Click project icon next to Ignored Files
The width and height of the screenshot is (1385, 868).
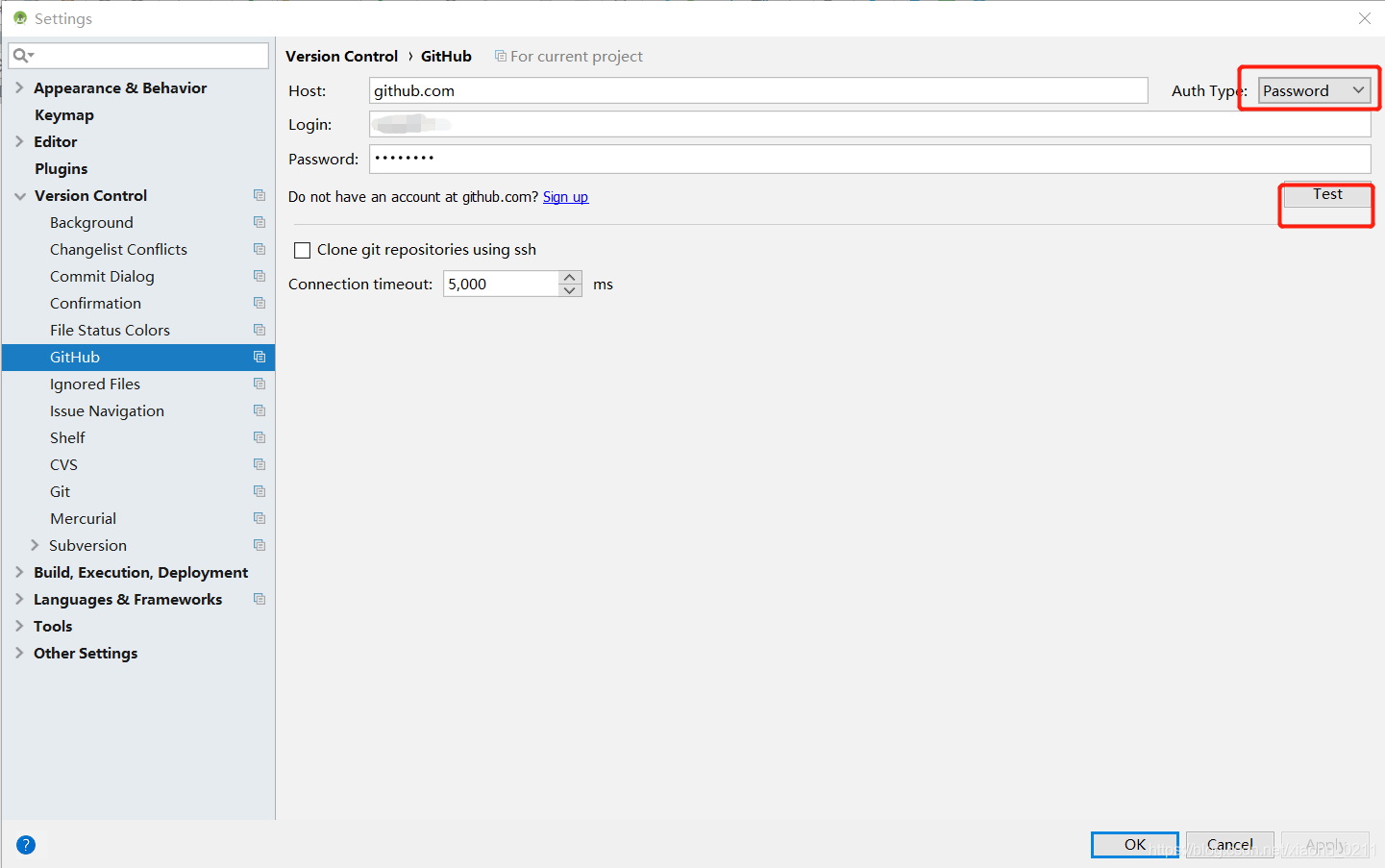(x=260, y=384)
